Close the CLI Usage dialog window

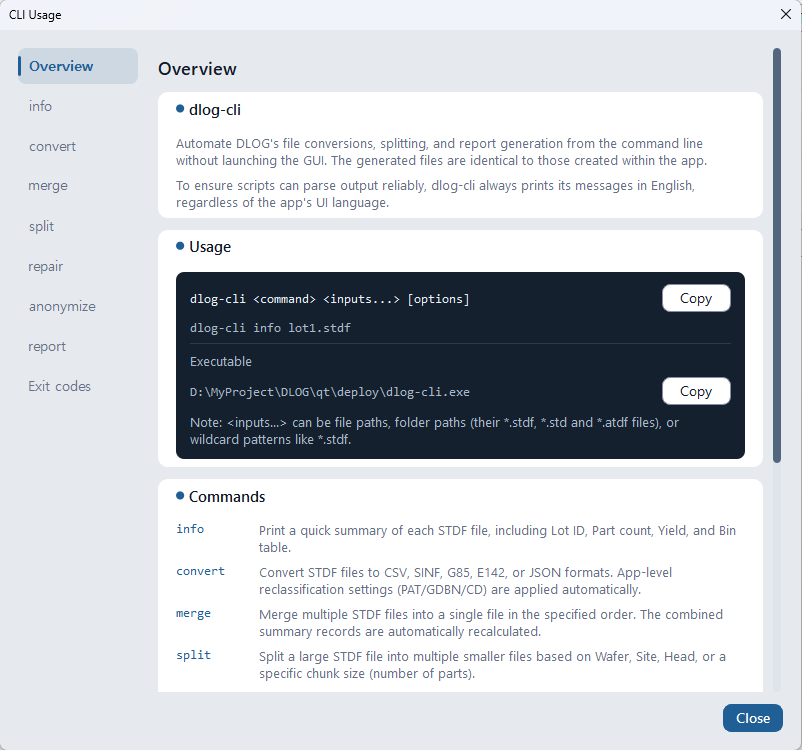click(786, 14)
